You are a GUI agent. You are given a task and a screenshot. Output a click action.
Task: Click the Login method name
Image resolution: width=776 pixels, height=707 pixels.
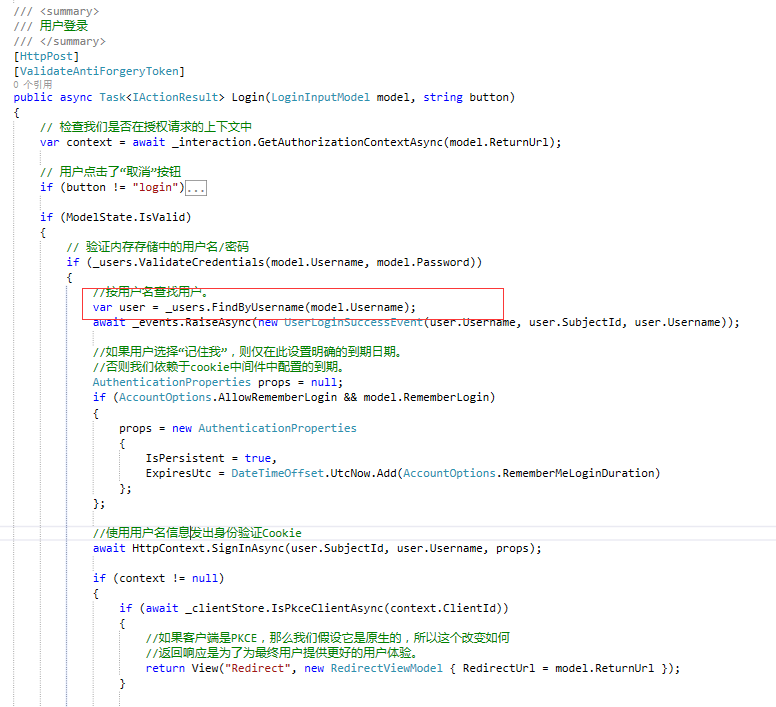pyautogui.click(x=248, y=97)
